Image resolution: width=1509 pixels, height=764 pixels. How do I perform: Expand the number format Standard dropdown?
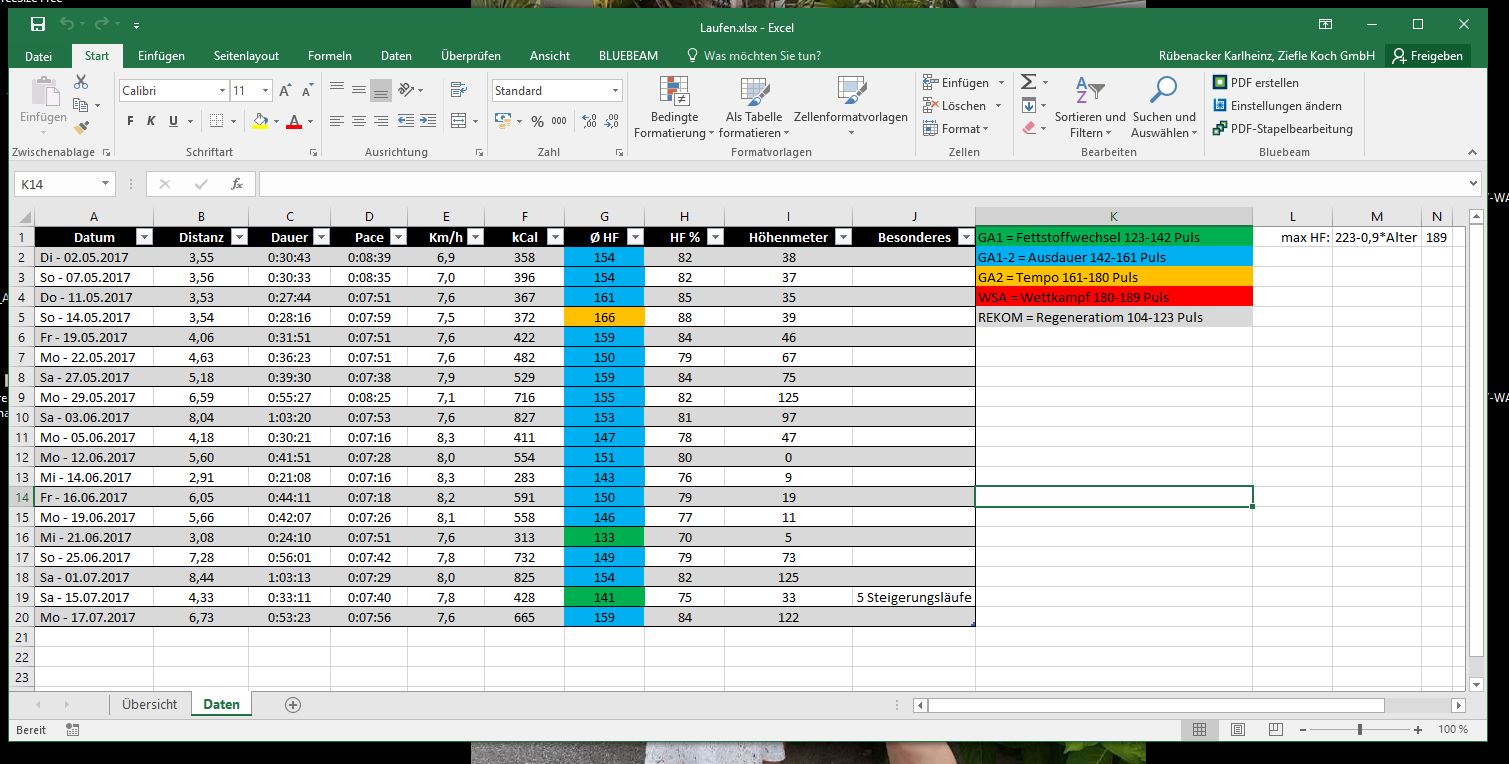(615, 91)
